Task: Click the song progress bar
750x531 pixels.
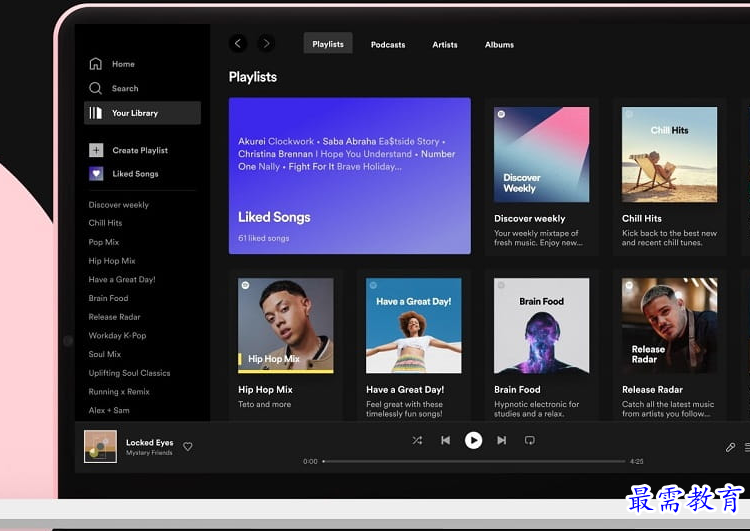Action: (474, 462)
